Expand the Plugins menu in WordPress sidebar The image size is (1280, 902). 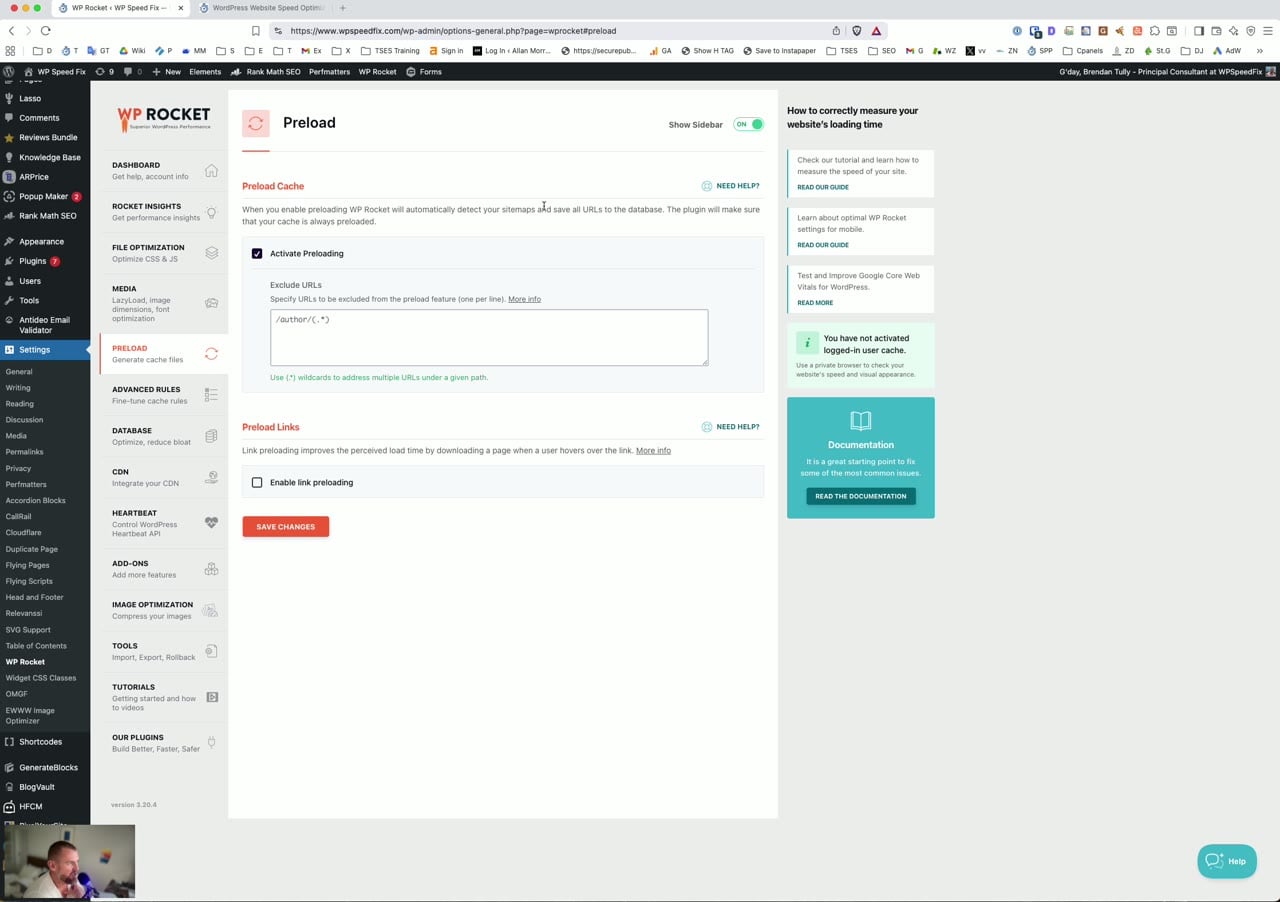pyautogui.click(x=32, y=261)
